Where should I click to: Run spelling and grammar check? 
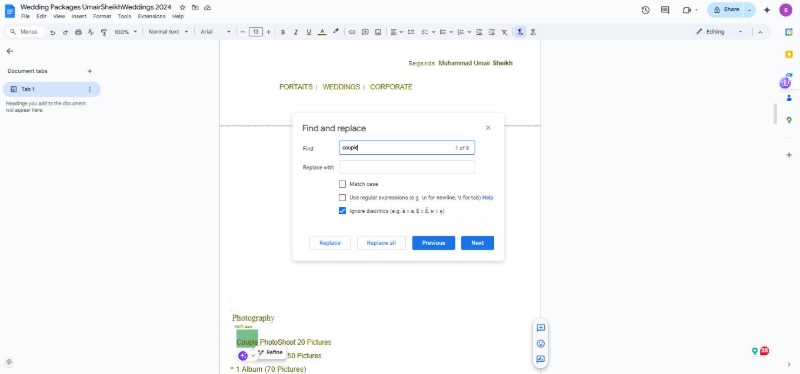coord(91,32)
